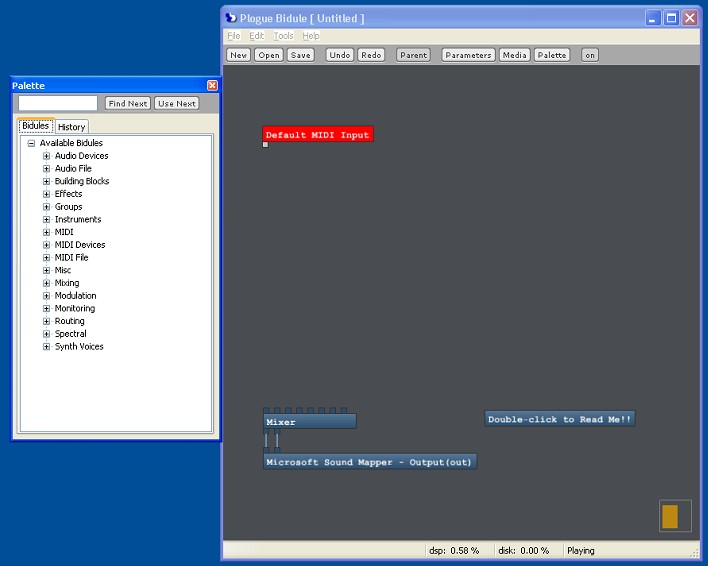
Task: Select the Default MIDI Input bidule
Action: click(x=318, y=135)
